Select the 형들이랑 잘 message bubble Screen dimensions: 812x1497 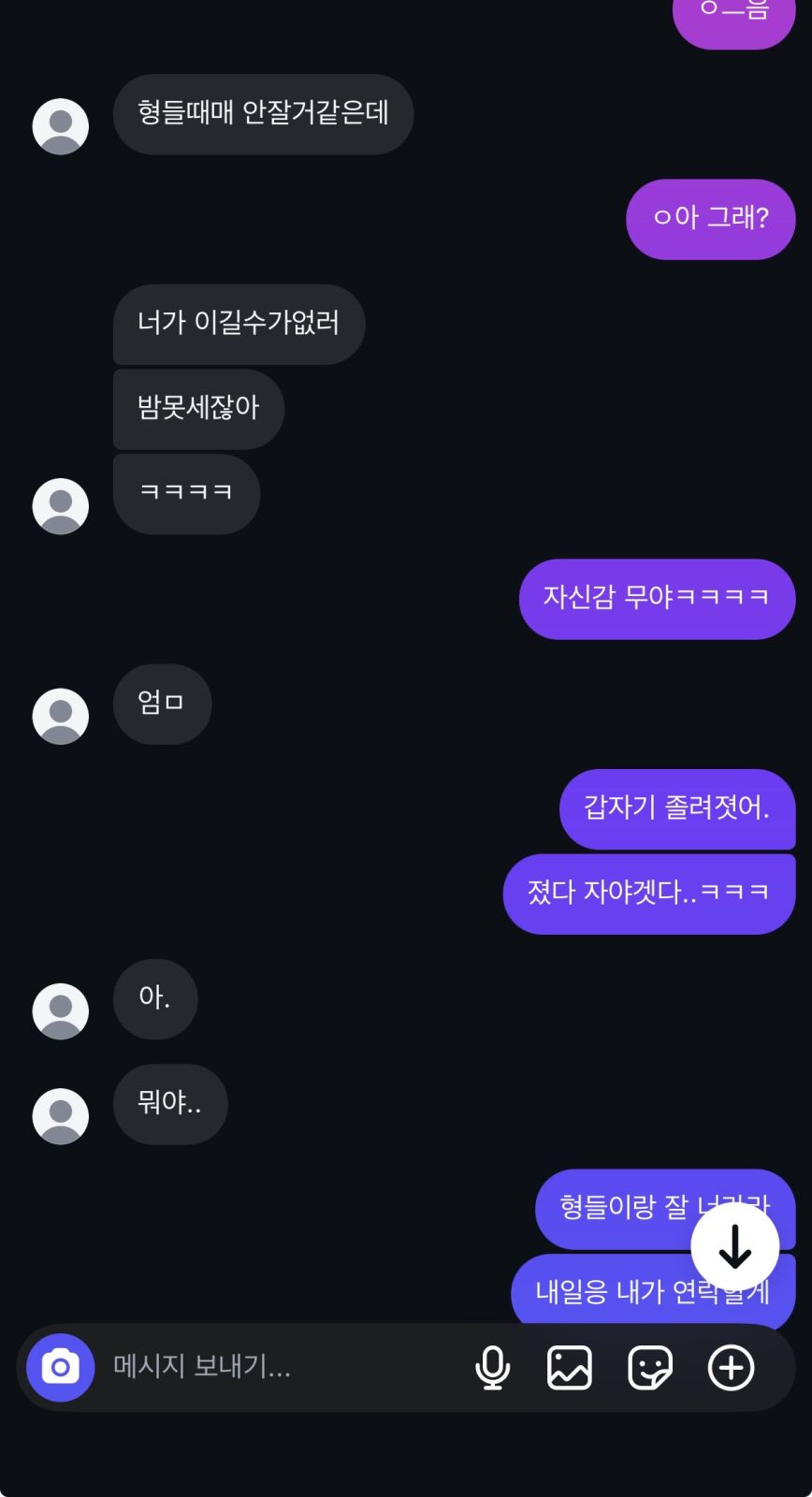pyautogui.click(x=665, y=1209)
